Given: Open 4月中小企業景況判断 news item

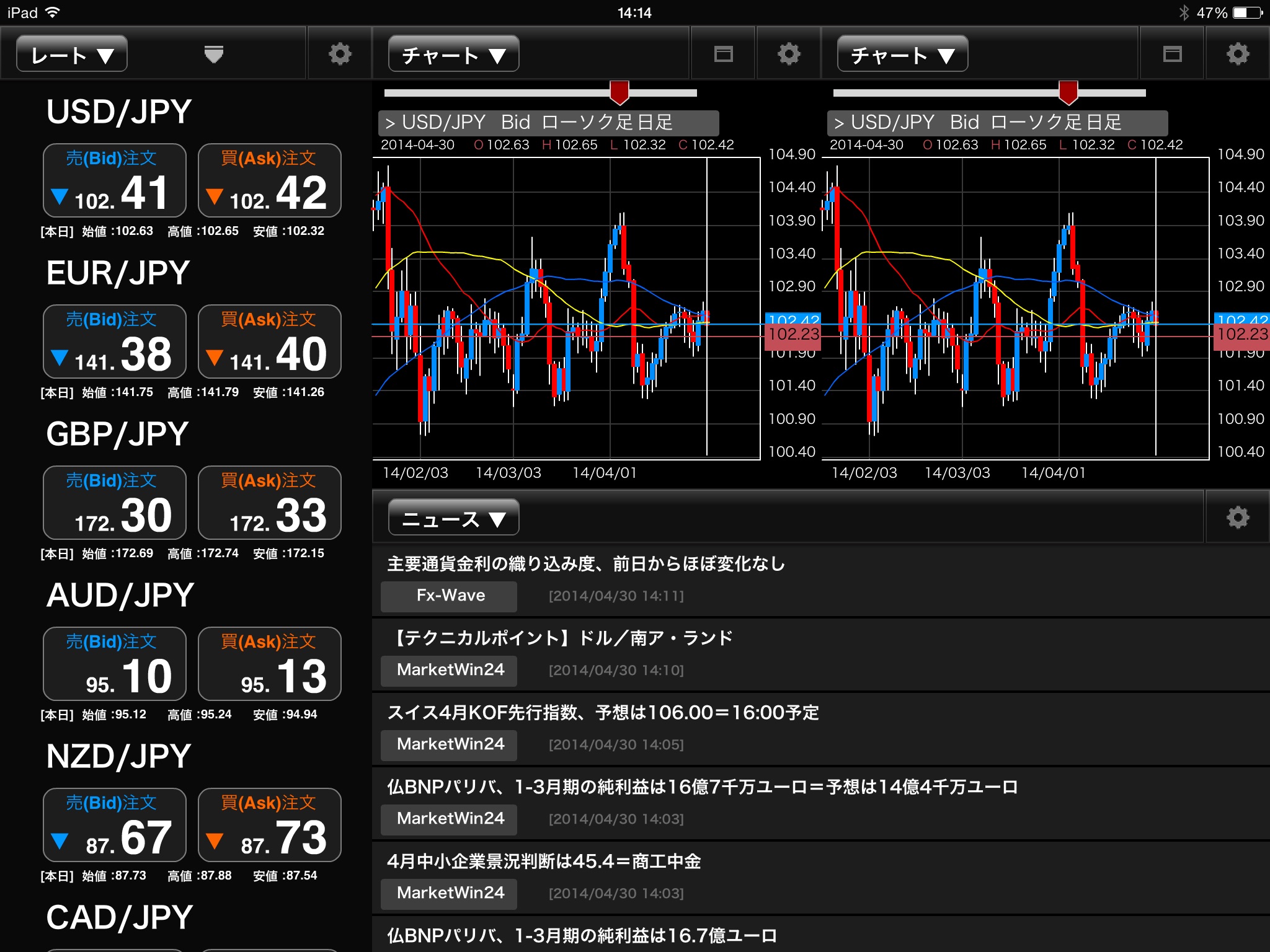Looking at the screenshot, I should [821, 878].
